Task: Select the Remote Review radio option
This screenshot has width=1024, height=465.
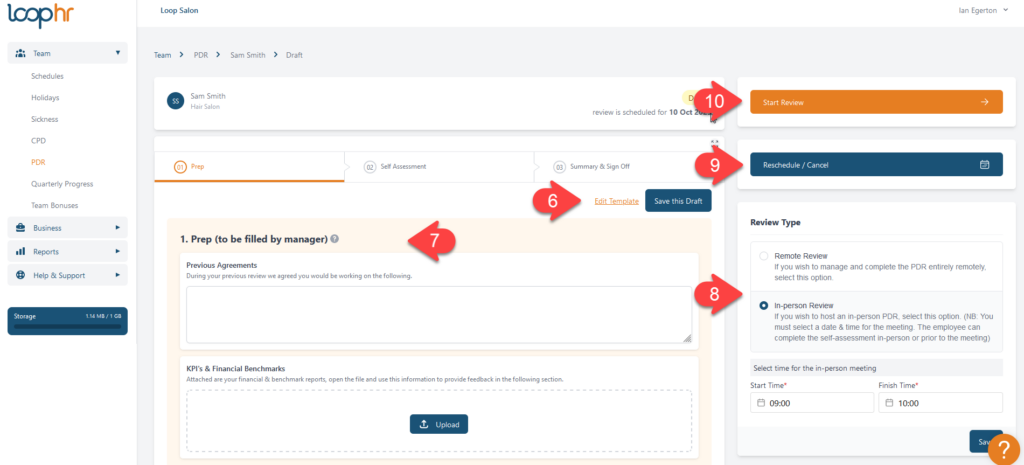Action: (763, 257)
